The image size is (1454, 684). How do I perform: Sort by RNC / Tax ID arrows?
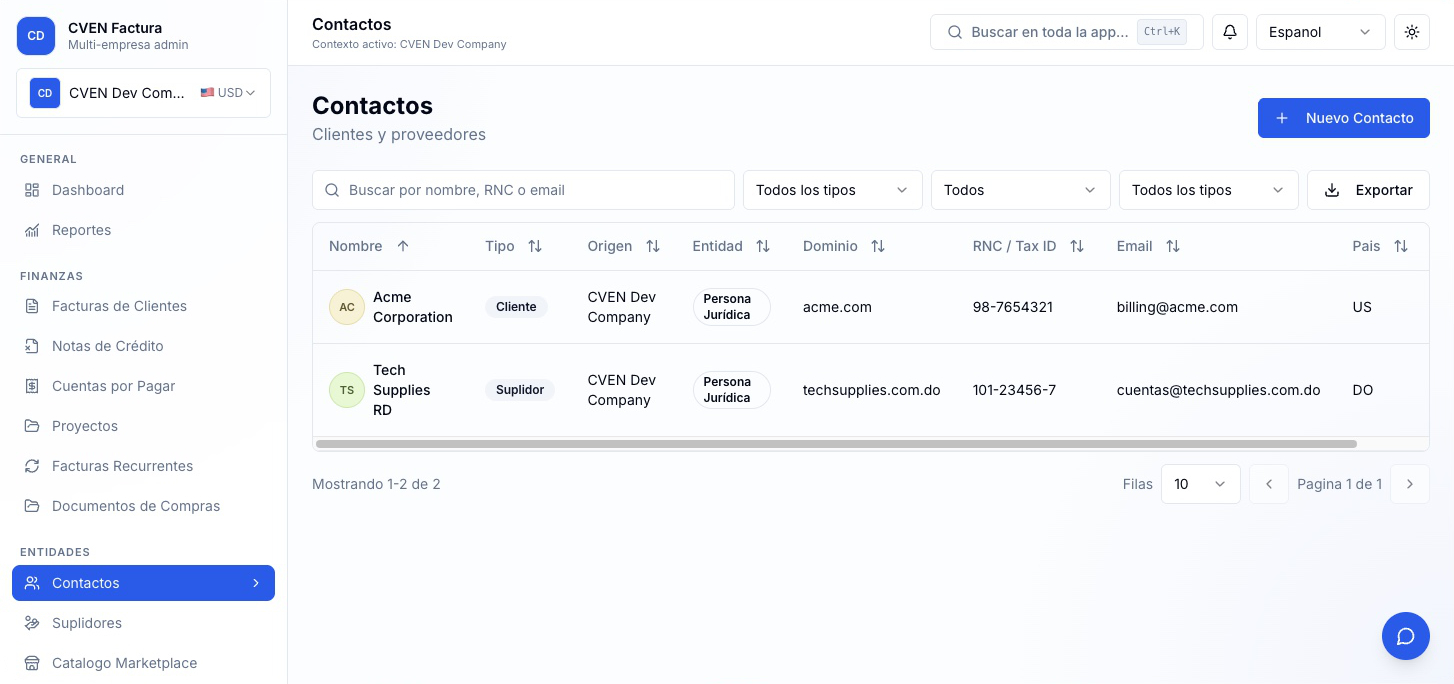click(1077, 246)
